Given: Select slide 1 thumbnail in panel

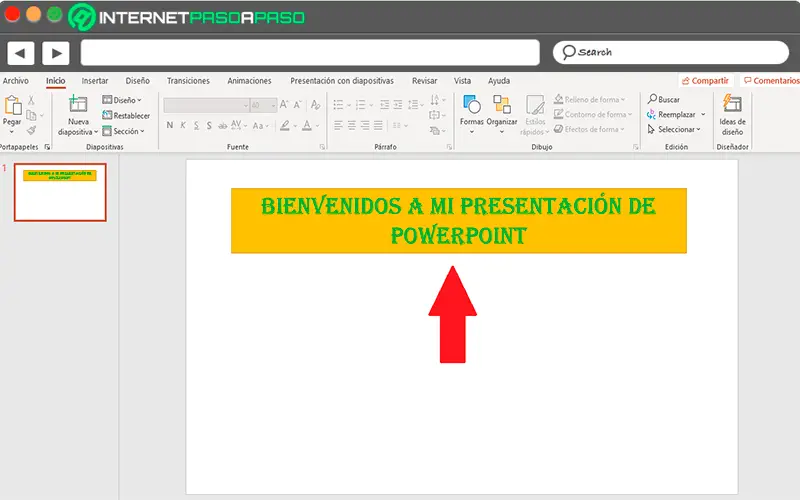Looking at the screenshot, I should (x=60, y=192).
